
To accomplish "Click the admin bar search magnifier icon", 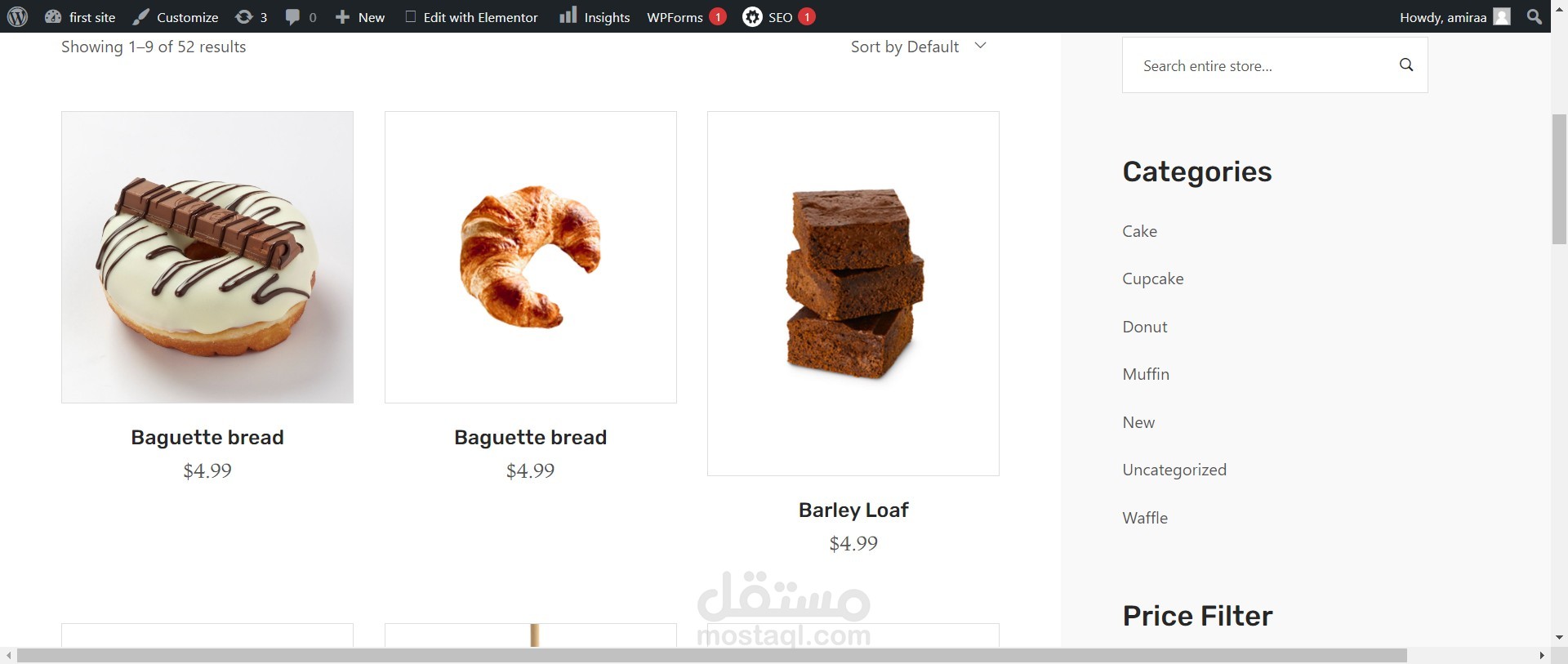I will [1535, 16].
